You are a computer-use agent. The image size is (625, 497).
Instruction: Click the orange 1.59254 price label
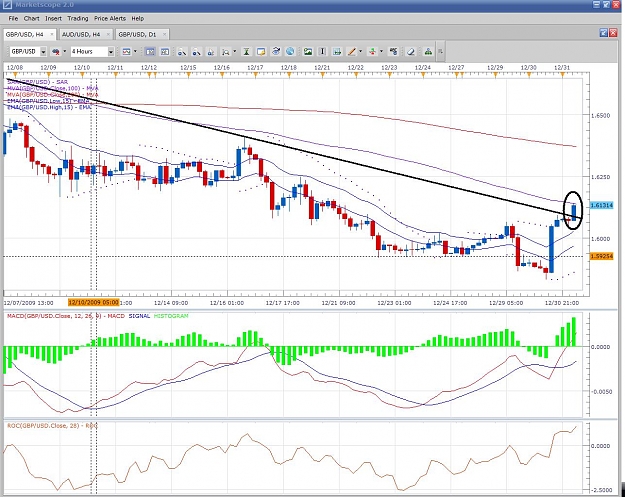click(x=601, y=256)
